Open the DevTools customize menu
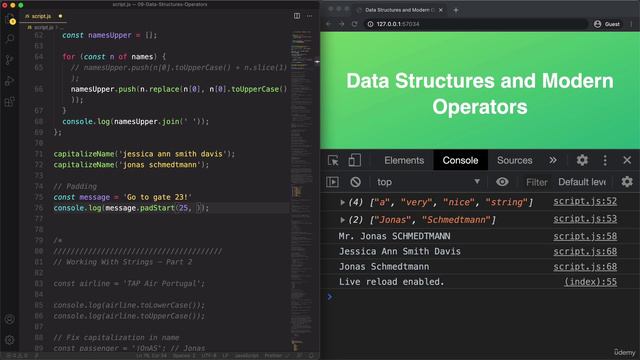 (x=605, y=160)
